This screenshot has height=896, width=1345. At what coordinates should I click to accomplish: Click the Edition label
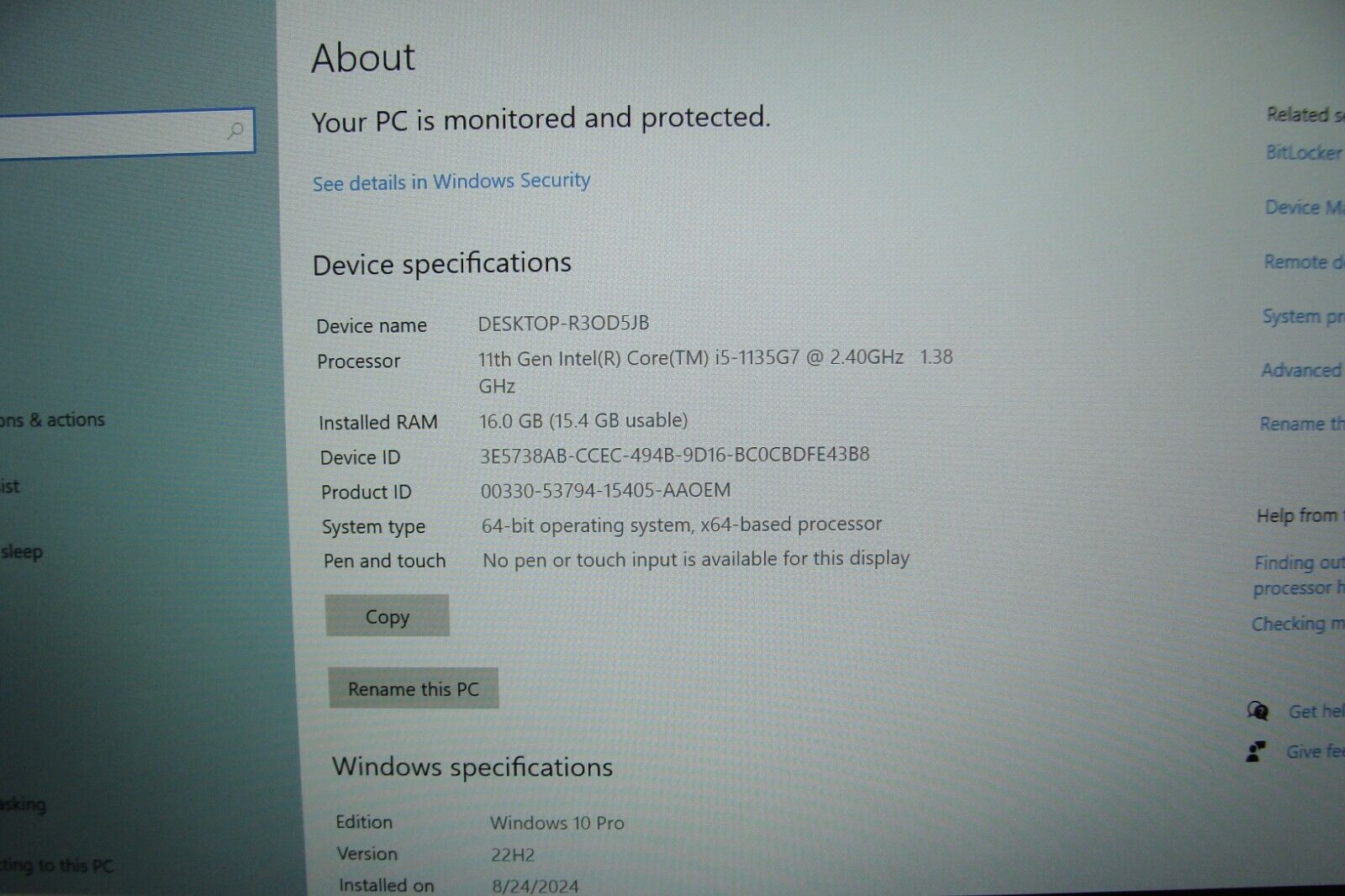coord(364,822)
